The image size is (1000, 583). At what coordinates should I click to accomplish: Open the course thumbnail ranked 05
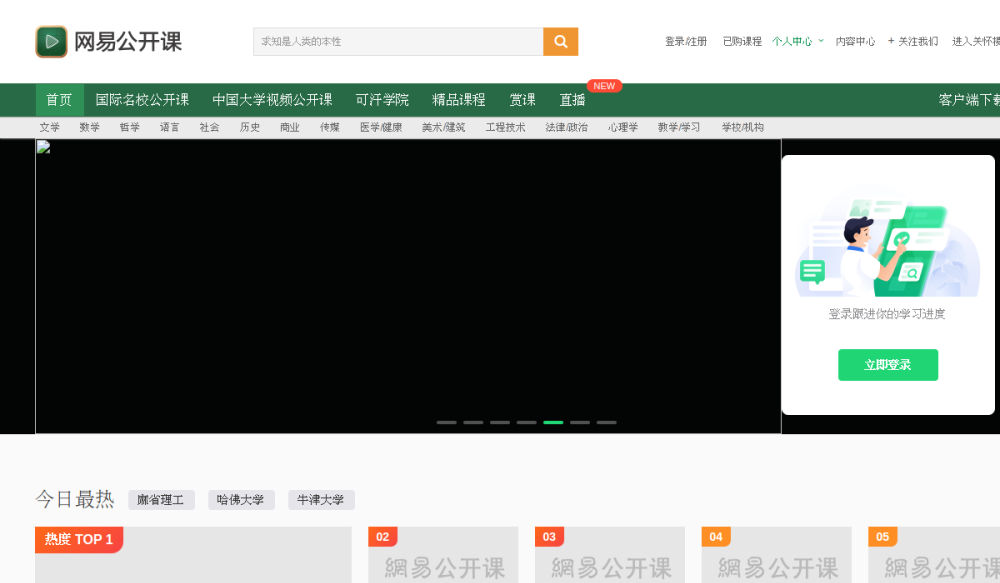click(x=934, y=555)
